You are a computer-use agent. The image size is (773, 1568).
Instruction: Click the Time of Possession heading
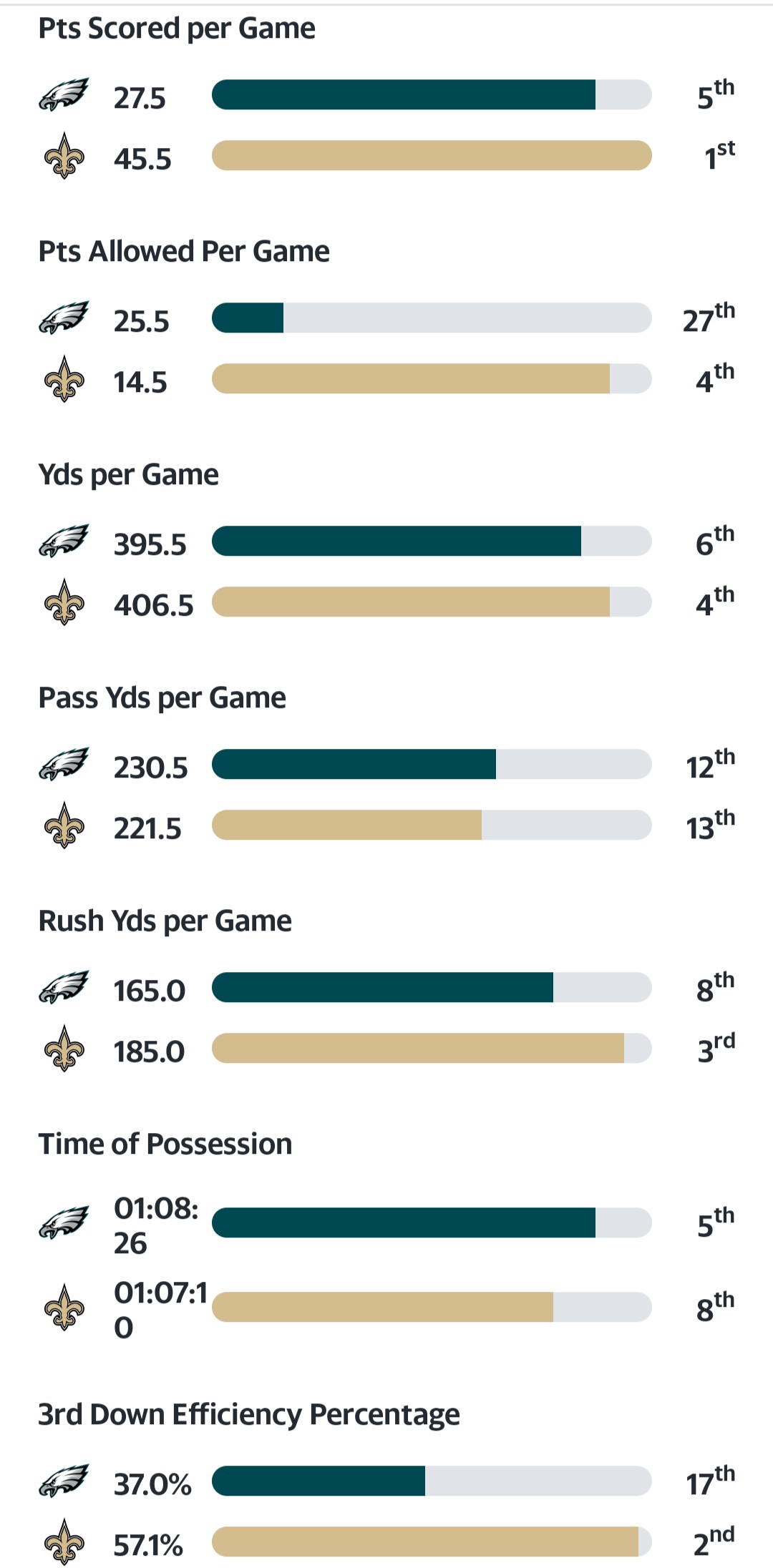(165, 1145)
